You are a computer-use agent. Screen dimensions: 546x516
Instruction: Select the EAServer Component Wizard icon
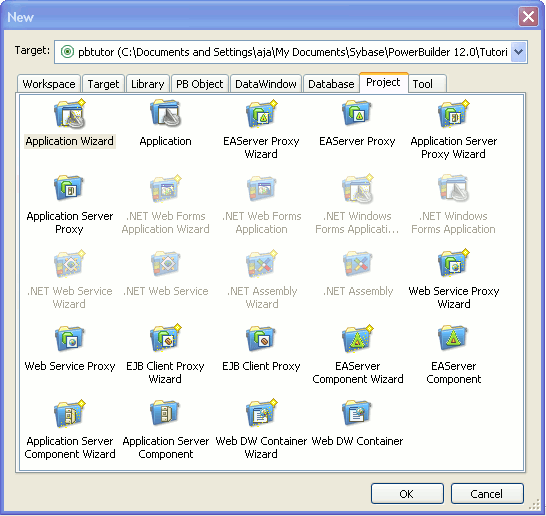(x=358, y=339)
